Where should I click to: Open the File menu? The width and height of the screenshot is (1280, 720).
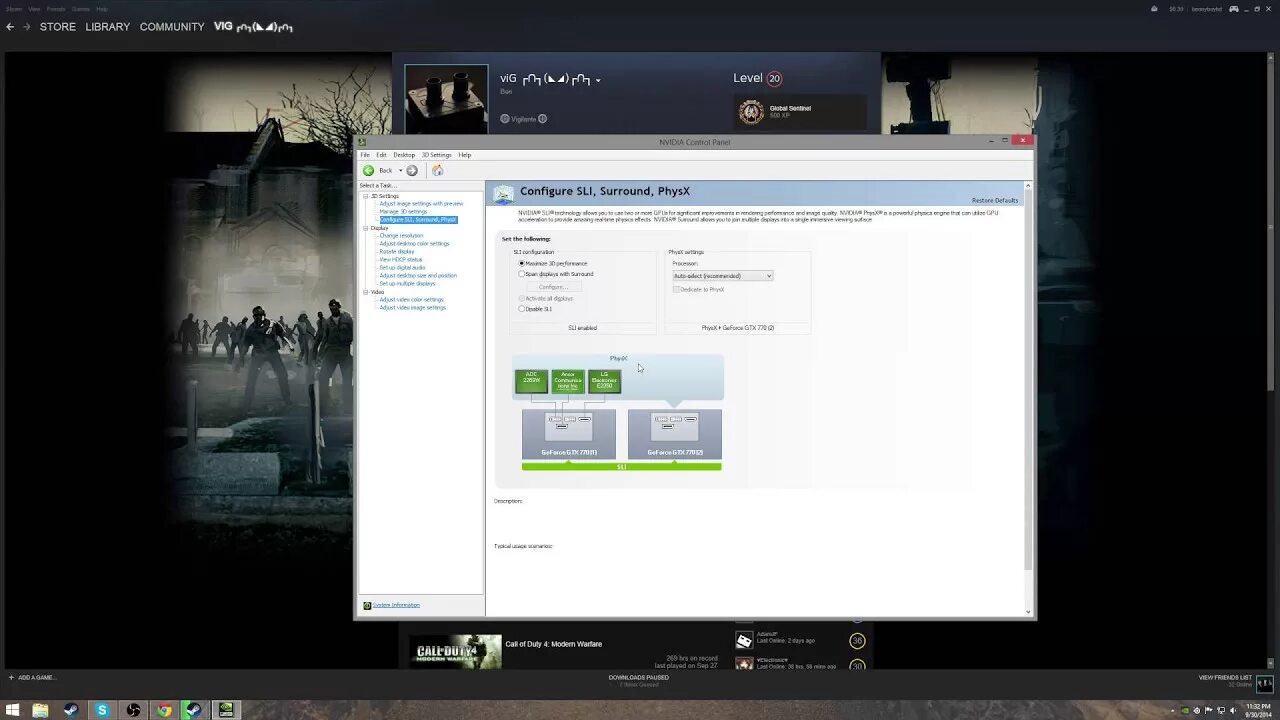click(x=365, y=155)
